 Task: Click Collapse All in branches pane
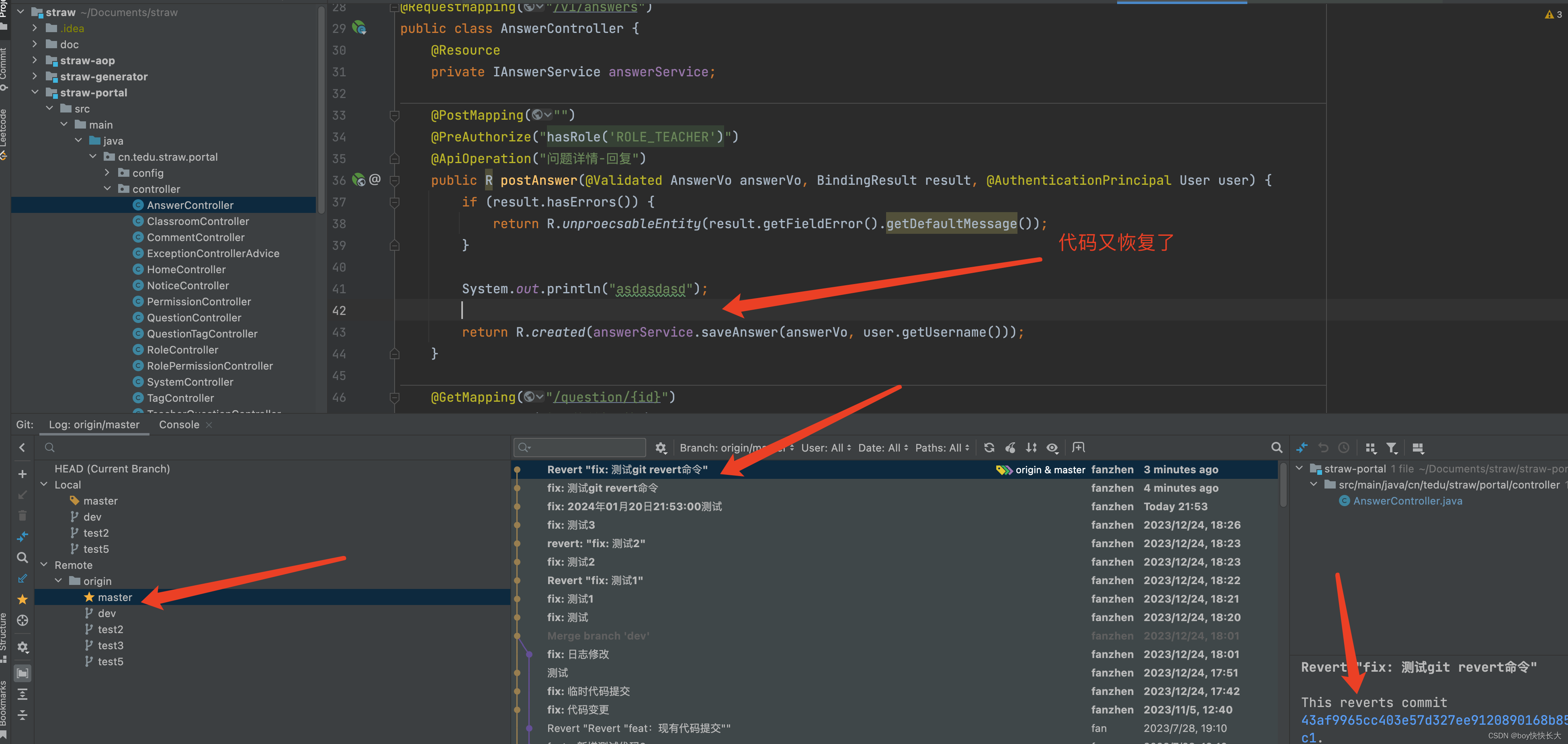[23, 715]
